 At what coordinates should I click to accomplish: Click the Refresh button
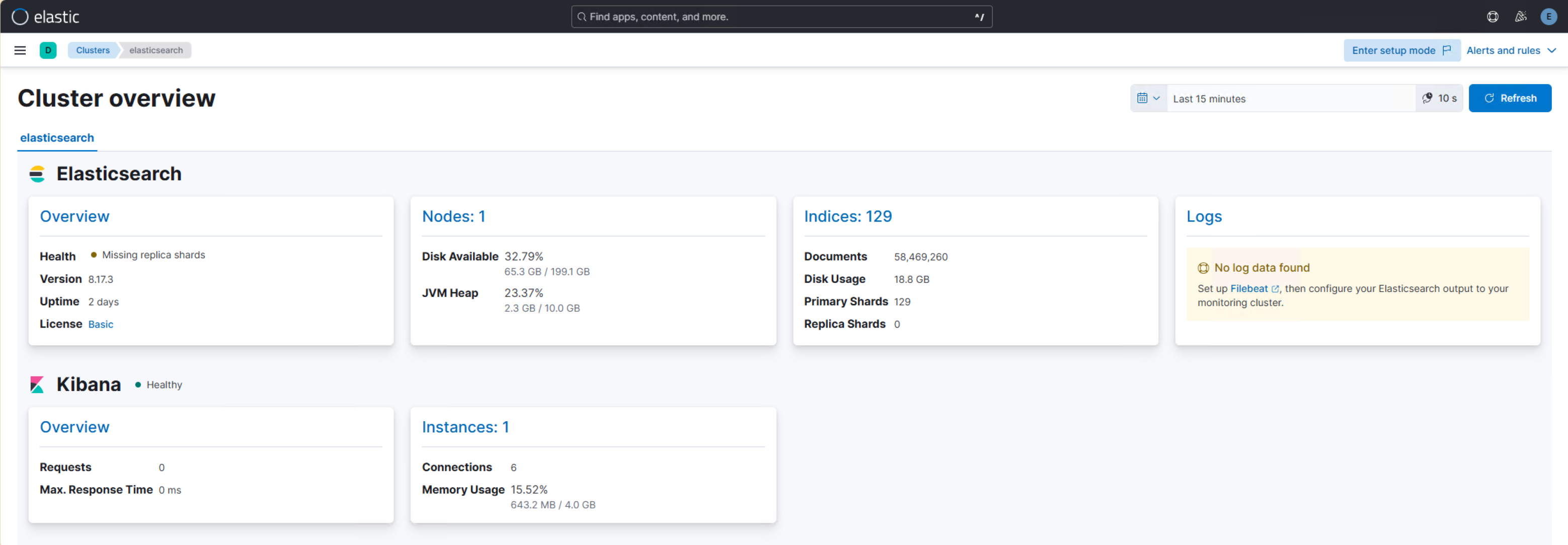[1510, 98]
